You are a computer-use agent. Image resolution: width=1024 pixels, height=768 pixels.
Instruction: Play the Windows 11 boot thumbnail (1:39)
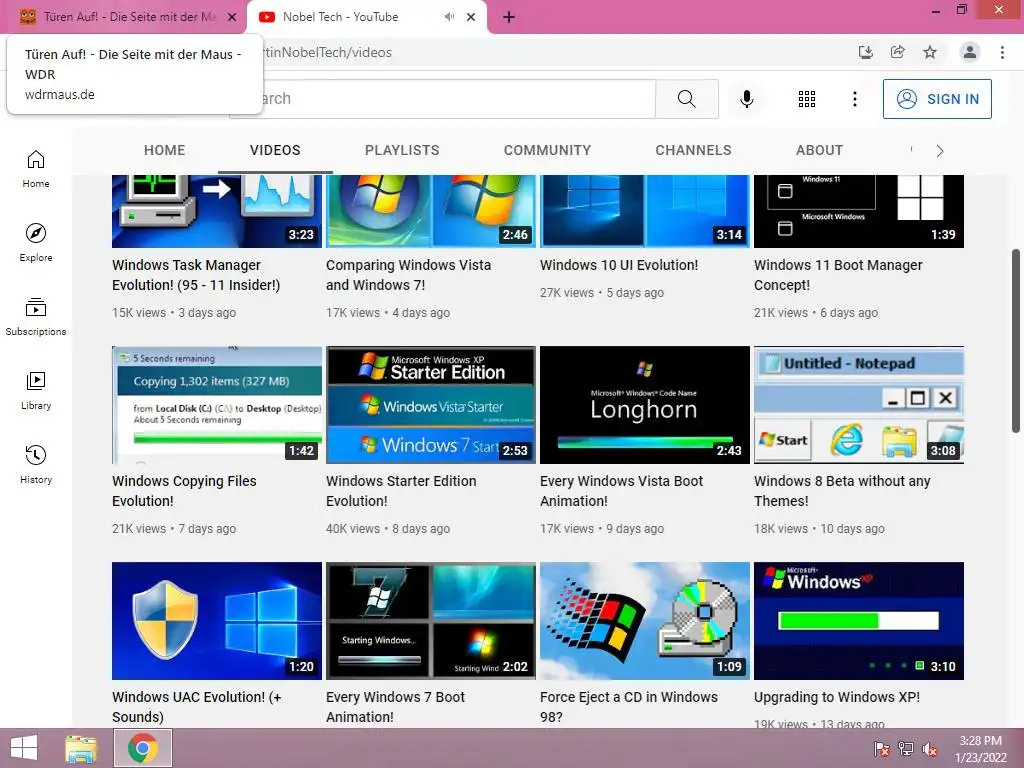point(859,211)
